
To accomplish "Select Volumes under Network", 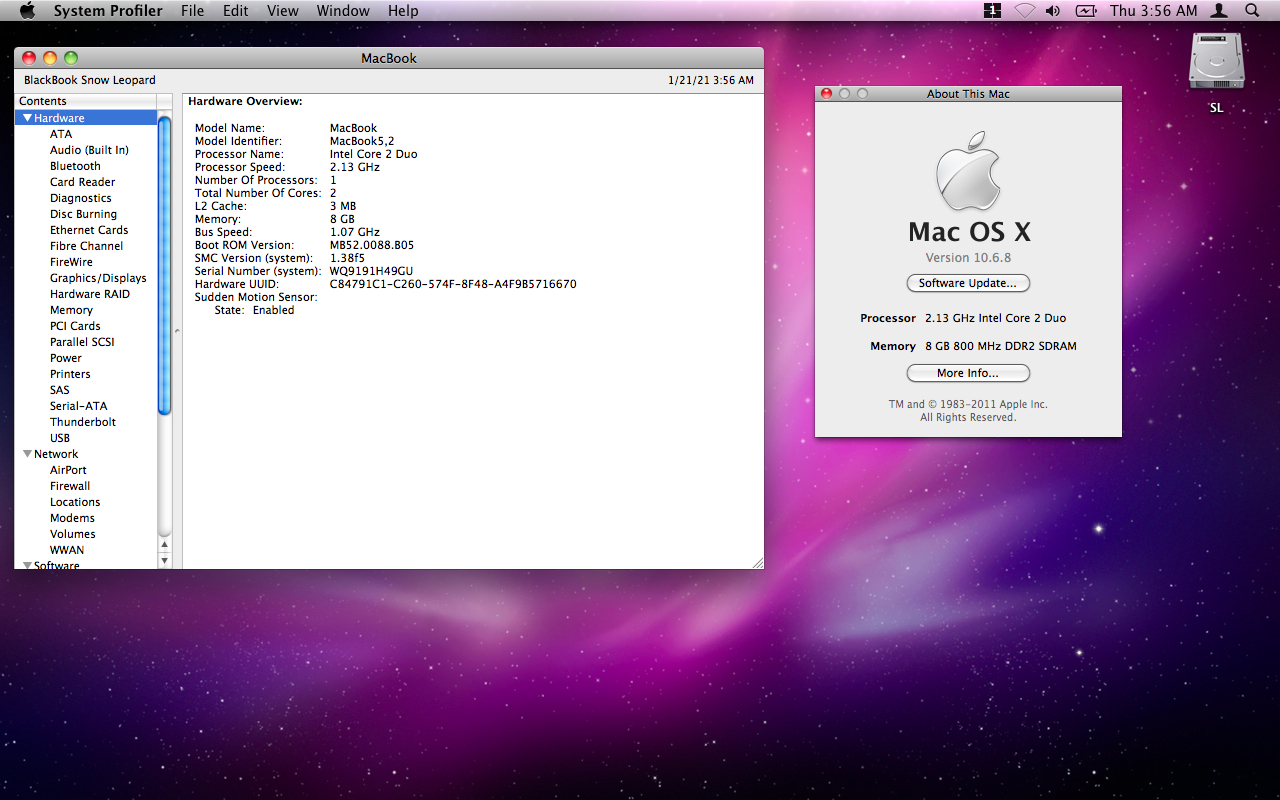I will pos(73,534).
